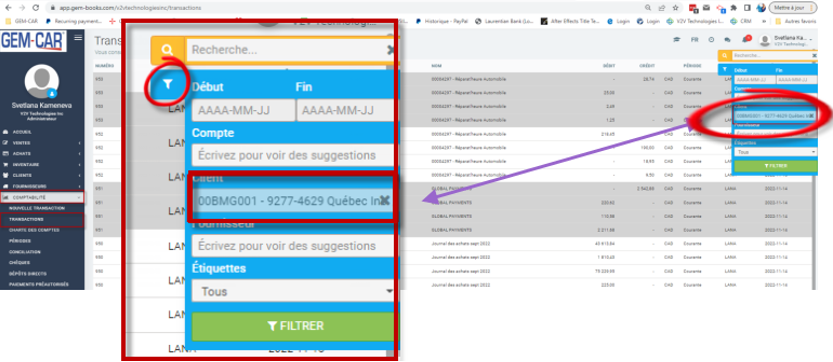This screenshot has height=362, width=833.
Task: Open notifications bell with red badge
Action: [x=745, y=39]
